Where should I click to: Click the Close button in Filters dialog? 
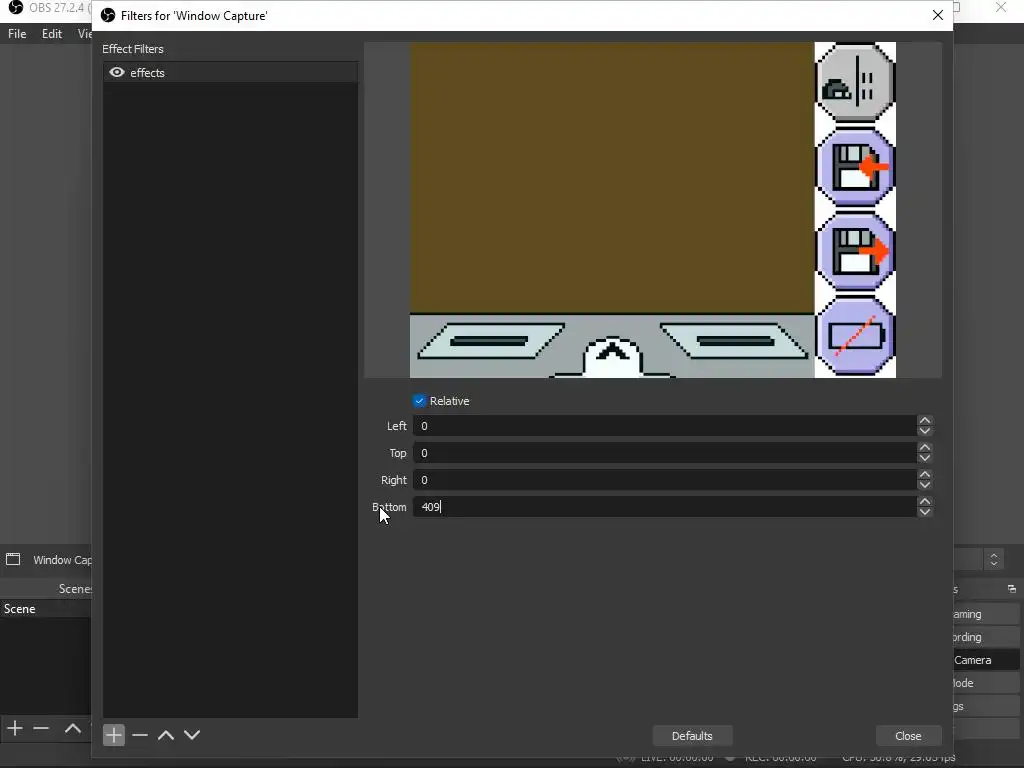coord(908,736)
